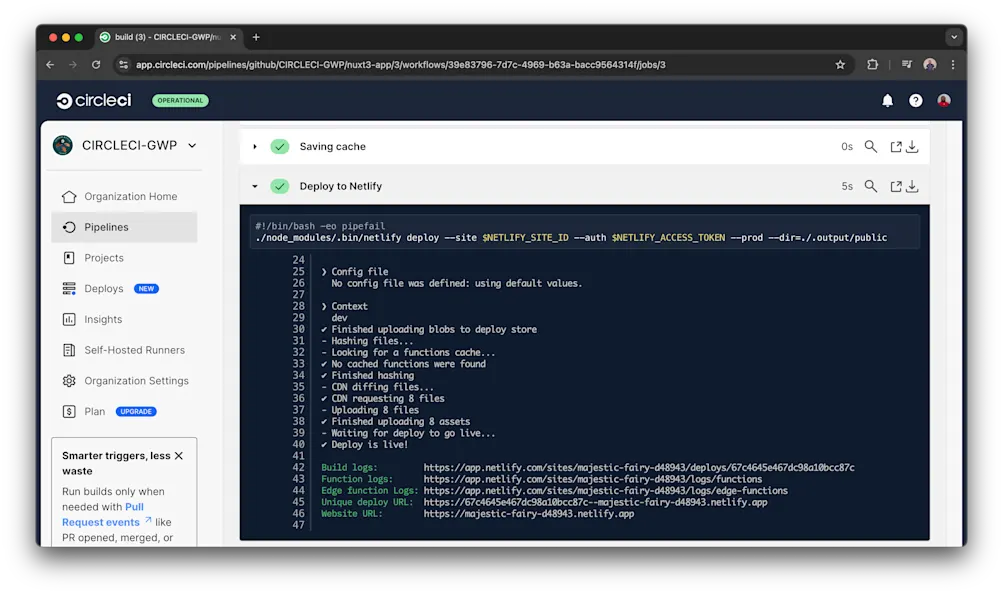Bookmark this page with the star
Viewport: 1003px width, 594px height.
840,65
